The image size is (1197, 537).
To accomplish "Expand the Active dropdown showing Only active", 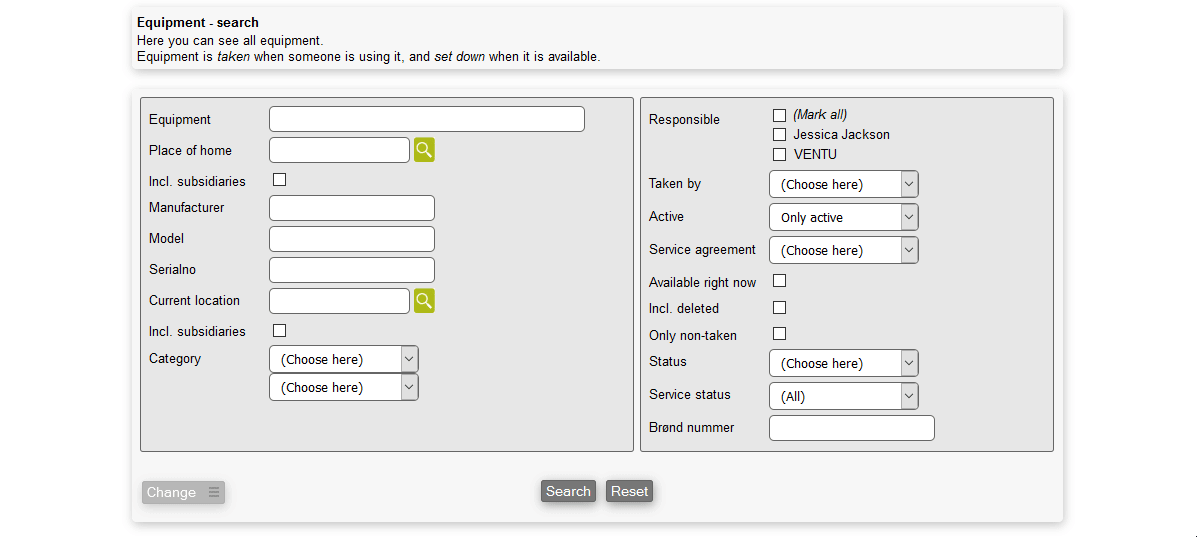I will tap(843, 217).
